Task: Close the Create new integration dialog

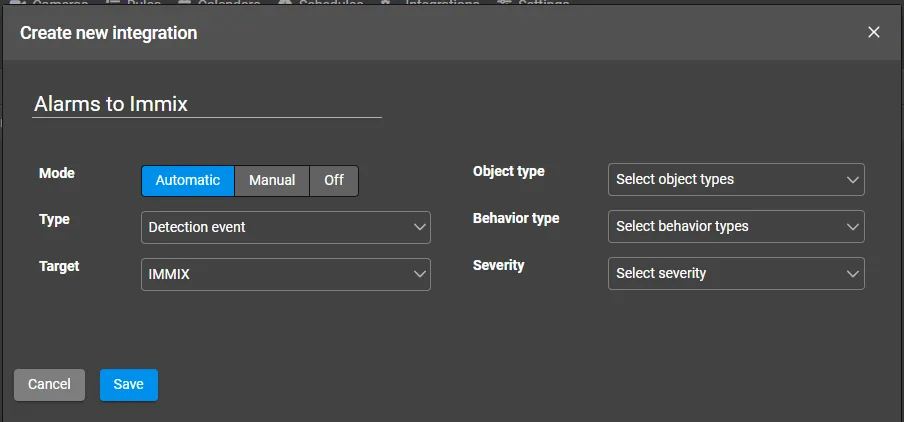Action: pos(873,32)
